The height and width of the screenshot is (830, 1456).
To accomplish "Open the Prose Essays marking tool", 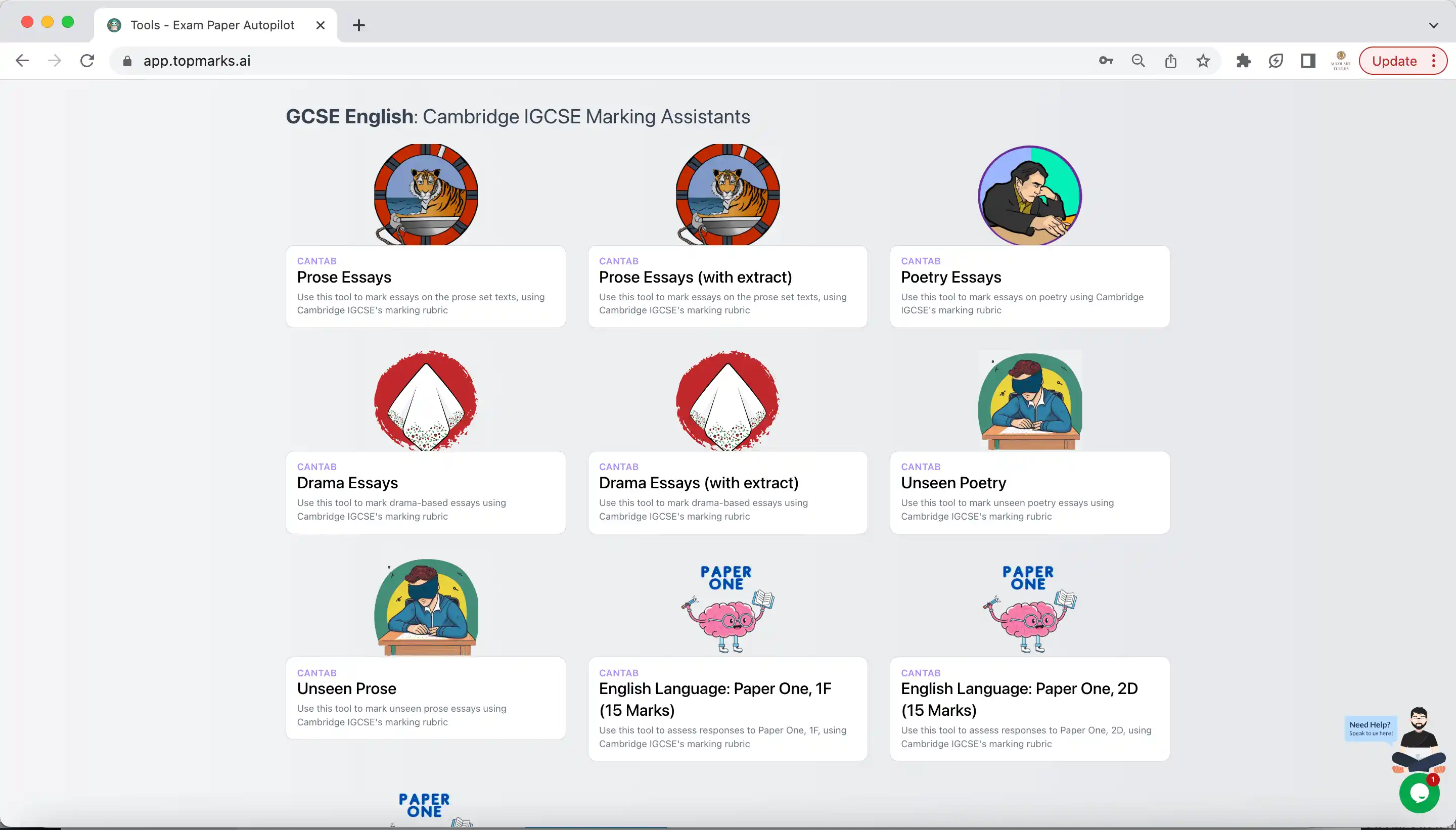I will (x=425, y=285).
